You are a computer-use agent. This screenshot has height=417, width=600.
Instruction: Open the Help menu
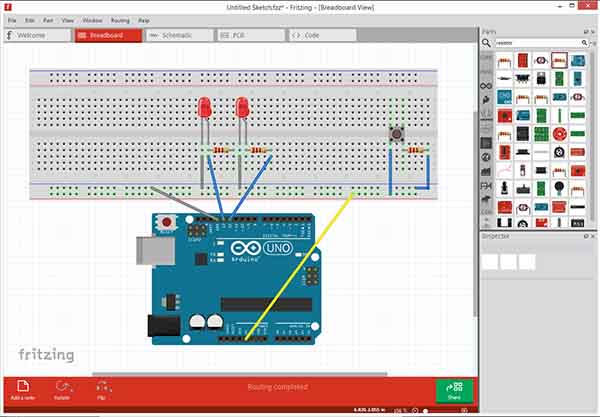144,20
